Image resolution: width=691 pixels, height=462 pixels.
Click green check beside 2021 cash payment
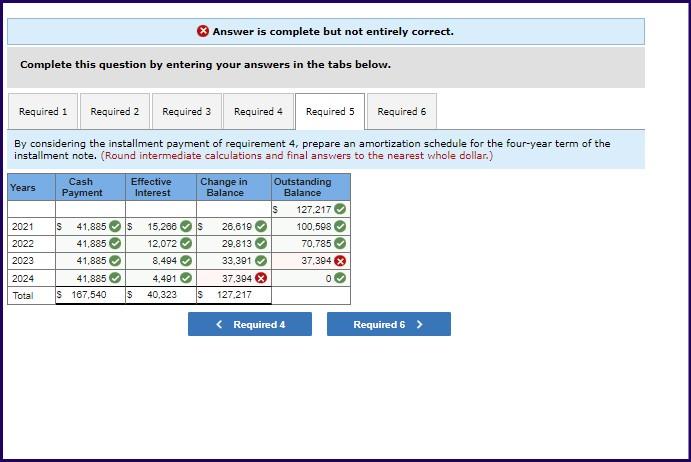point(115,227)
